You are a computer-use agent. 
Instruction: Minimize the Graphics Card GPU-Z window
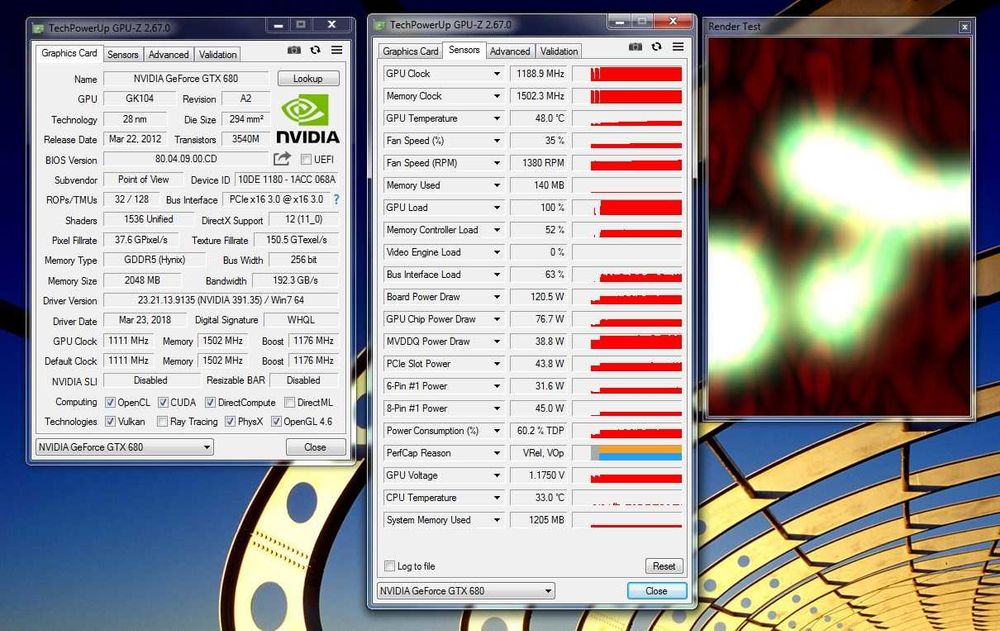[278, 26]
